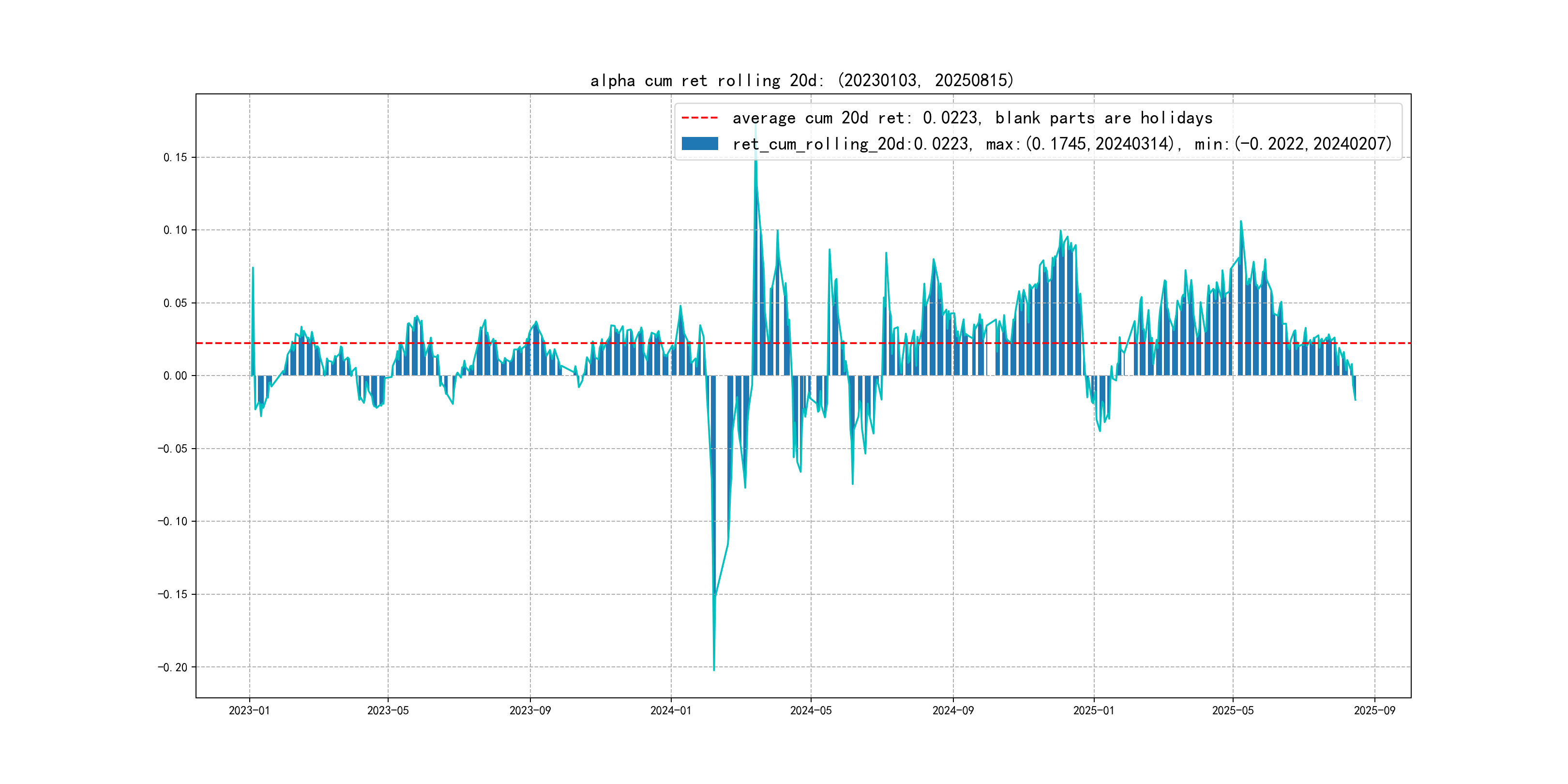Click the 2025-01 x-axis label
Image resolution: width=1568 pixels, height=784 pixels.
click(1093, 710)
